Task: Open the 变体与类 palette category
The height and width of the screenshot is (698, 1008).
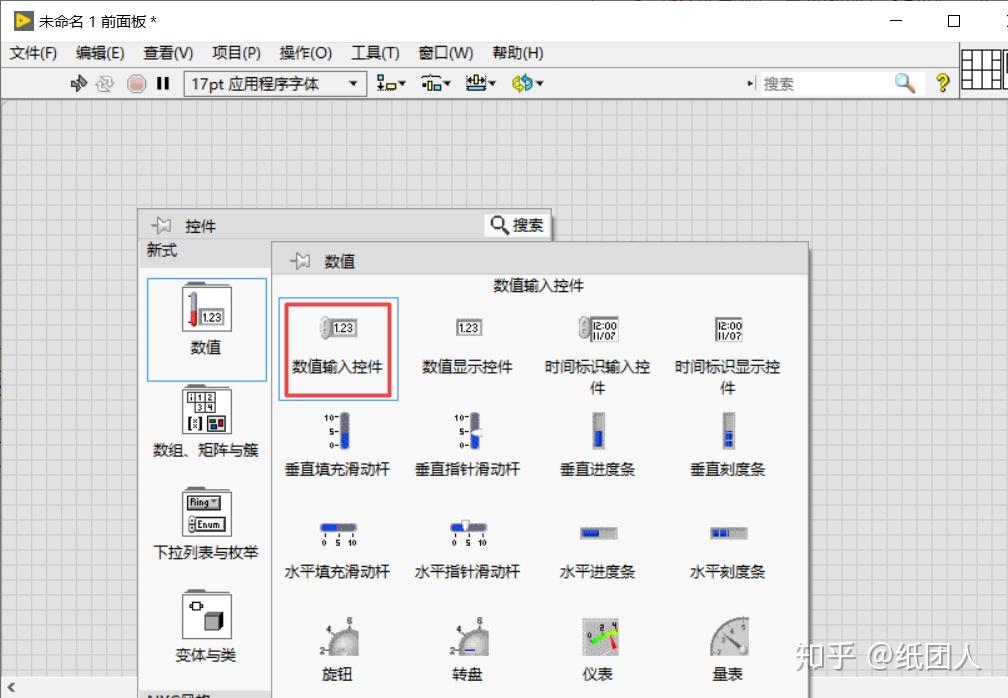Action: 206,627
